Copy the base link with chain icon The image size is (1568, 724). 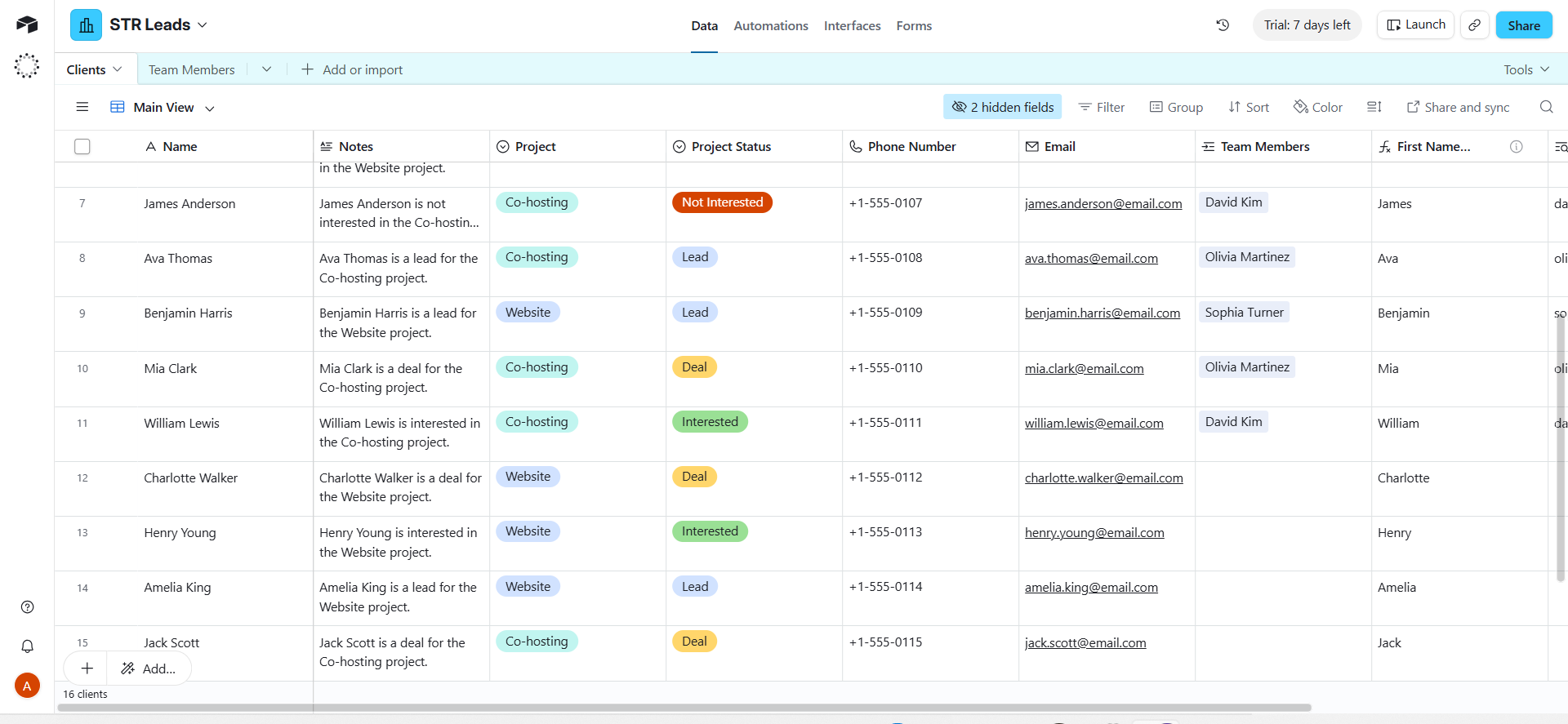[1474, 25]
